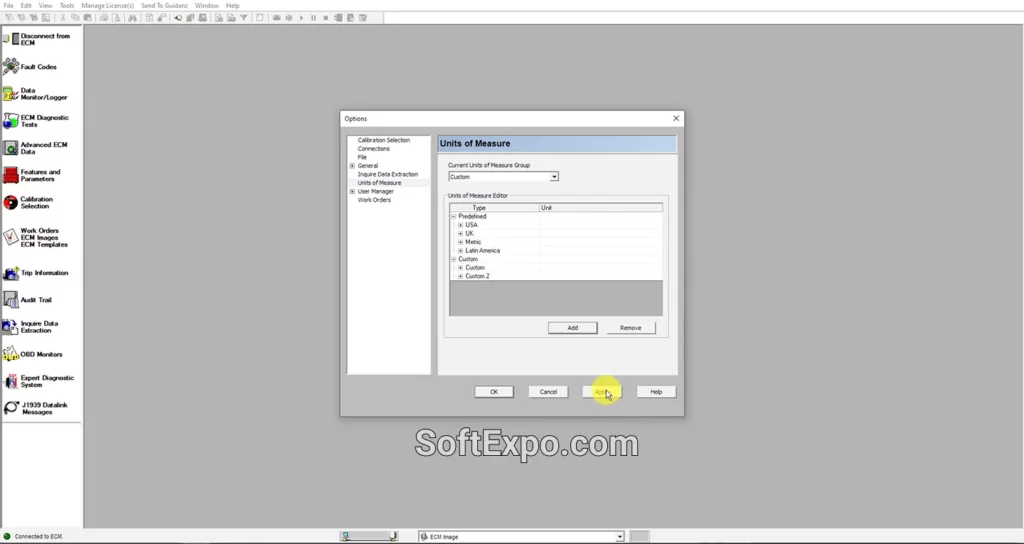Expand the Custom 2 units node
Screen dimensions: 1024x544
click(x=460, y=276)
